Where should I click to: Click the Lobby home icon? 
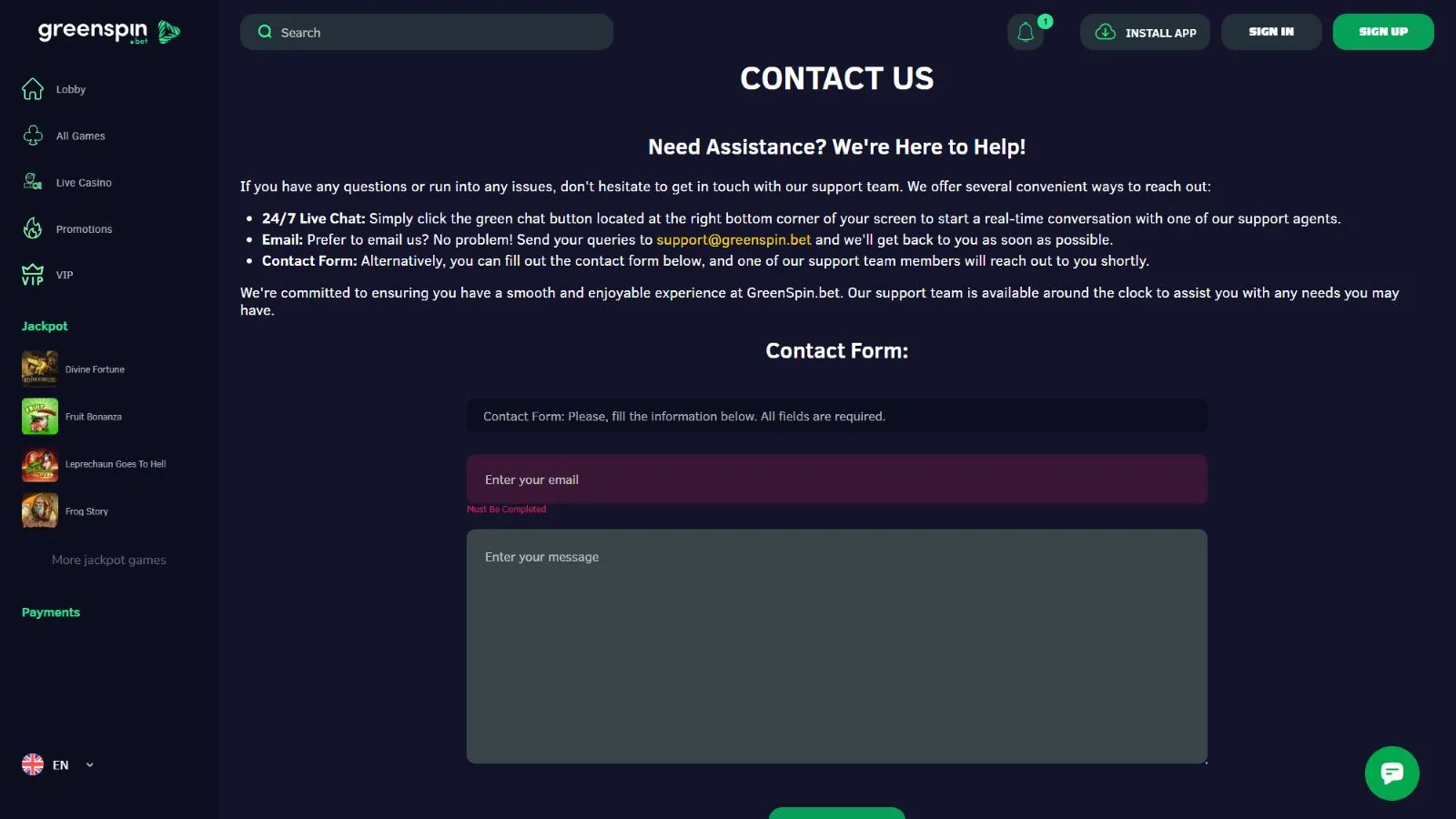point(33,89)
